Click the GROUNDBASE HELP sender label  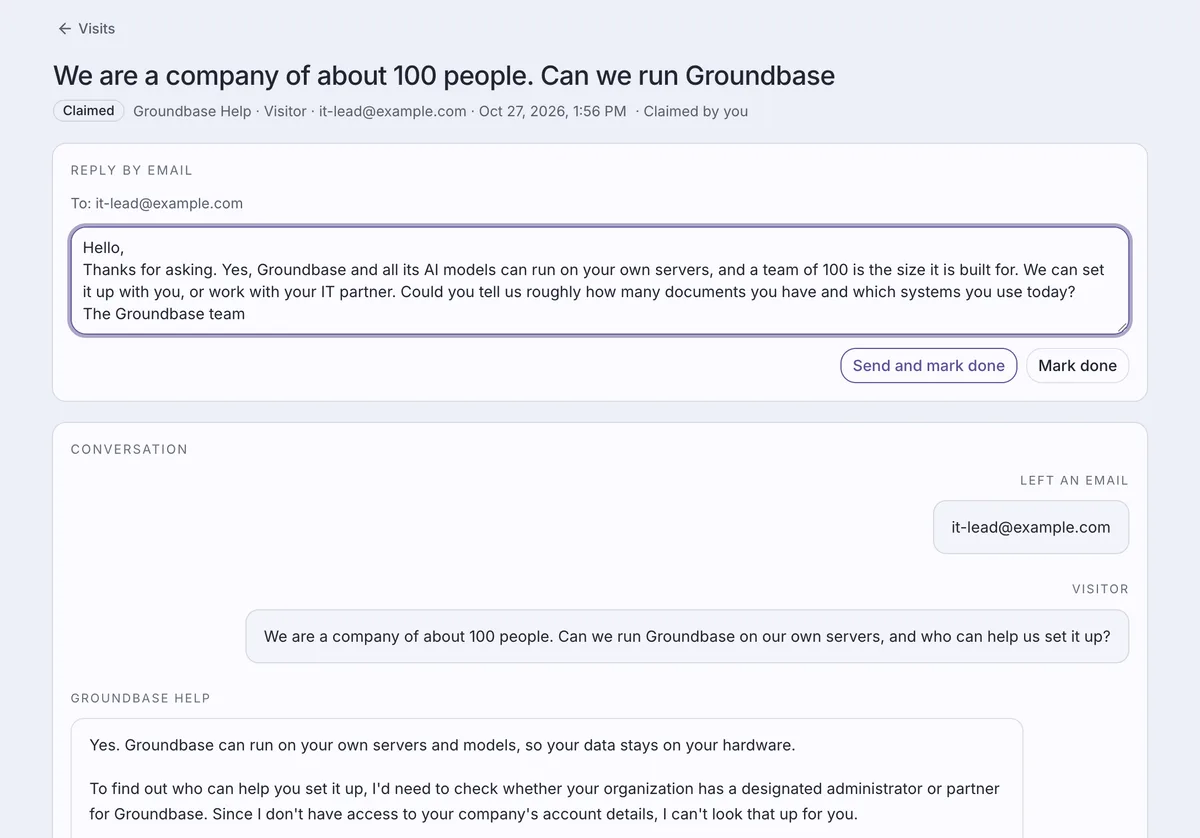tap(141, 698)
